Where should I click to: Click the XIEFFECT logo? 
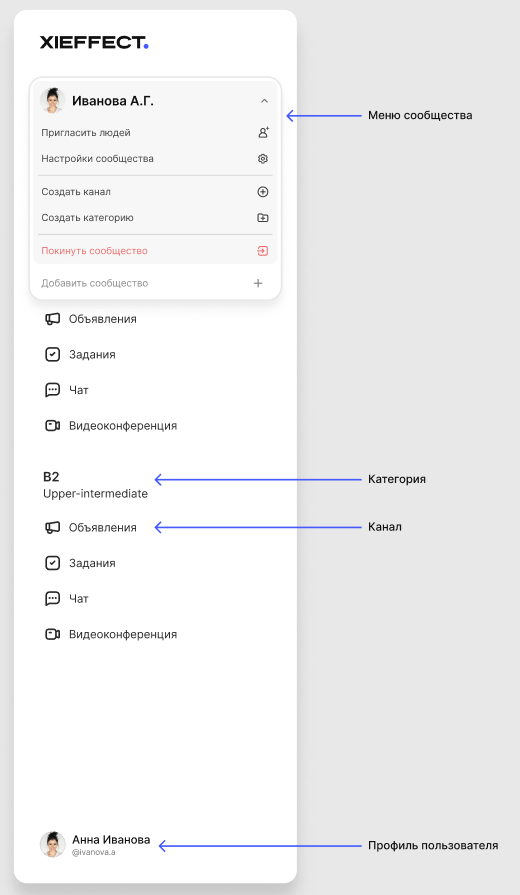[x=94, y=42]
